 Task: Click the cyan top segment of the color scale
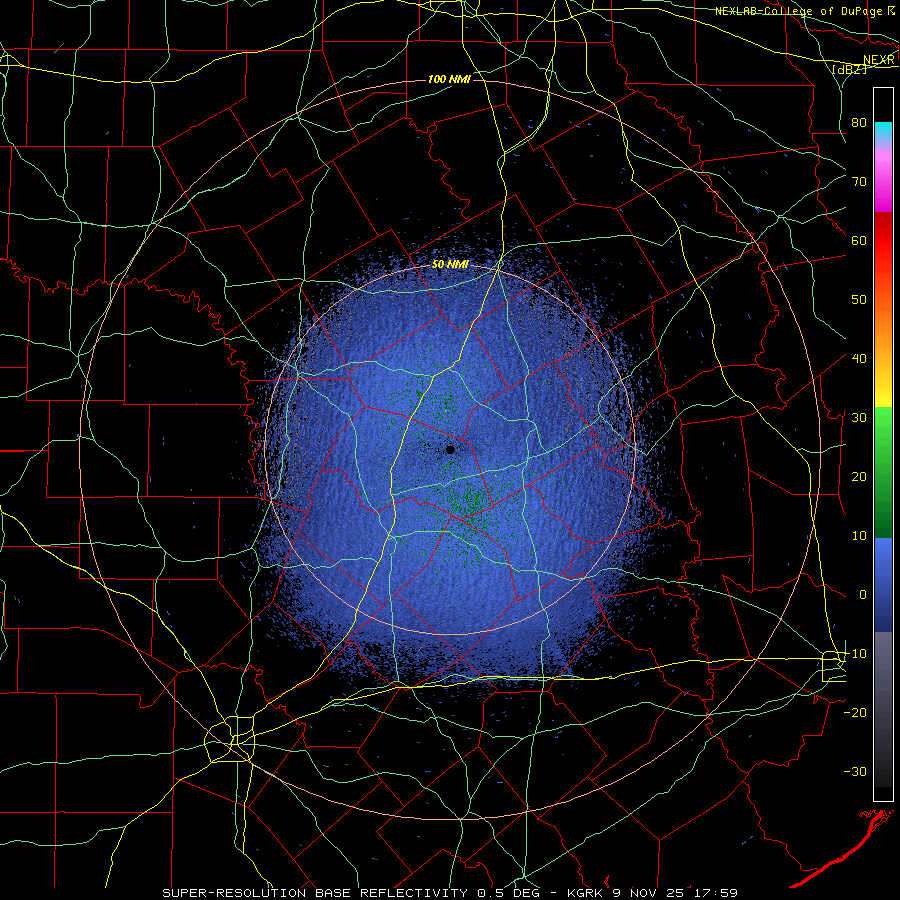[883, 131]
